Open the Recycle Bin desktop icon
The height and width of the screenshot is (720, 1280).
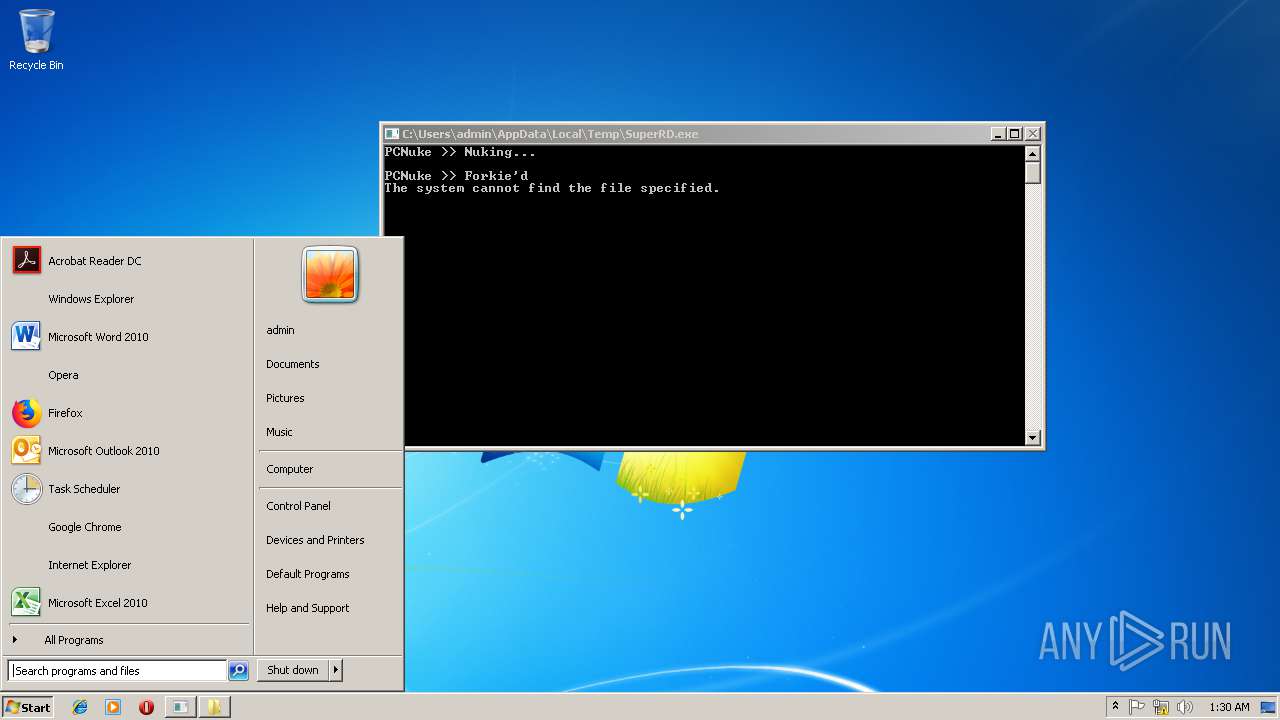(36, 40)
